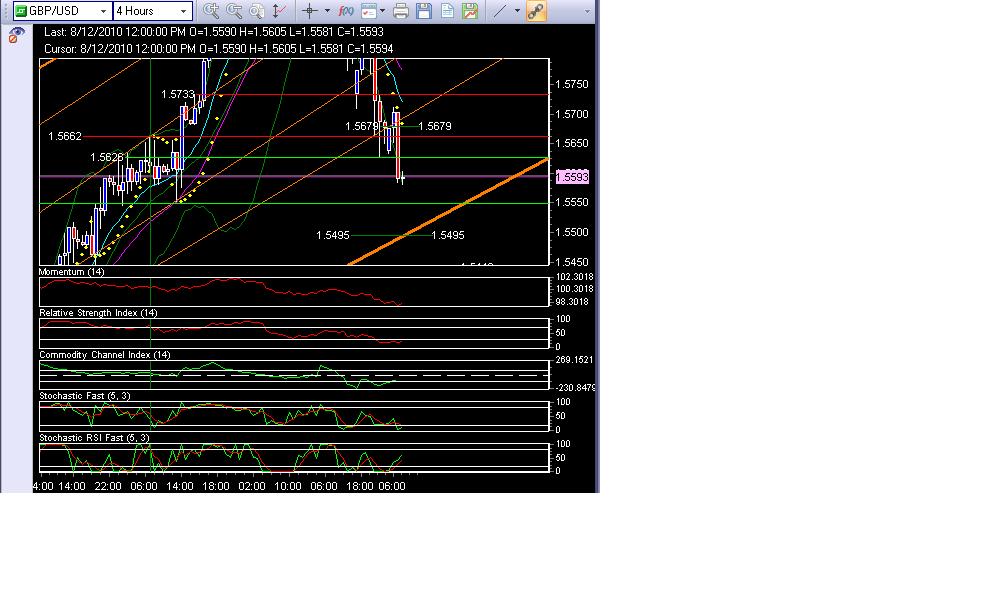Screen dimensions: 983x611
Task: Click the printer icon
Action: (401, 11)
